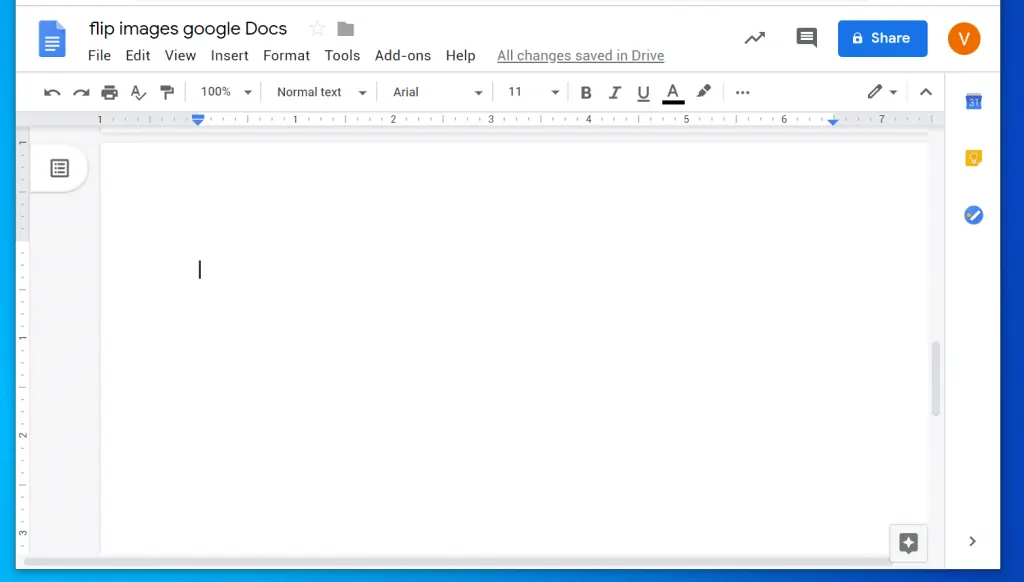Click the horizontal scrollbar
1024x582 pixels.
[x=457, y=562]
